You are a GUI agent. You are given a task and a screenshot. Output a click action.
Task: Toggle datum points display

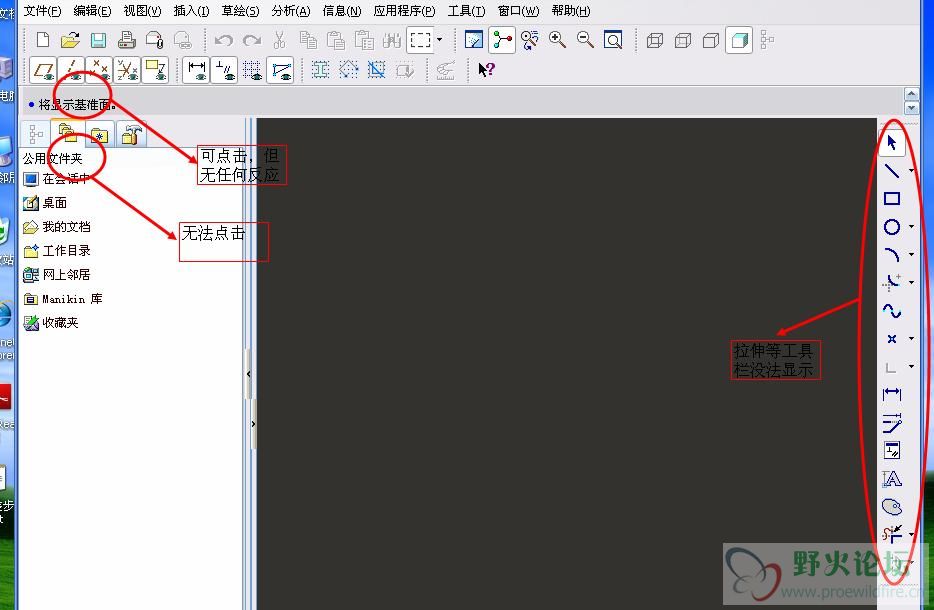(x=99, y=70)
